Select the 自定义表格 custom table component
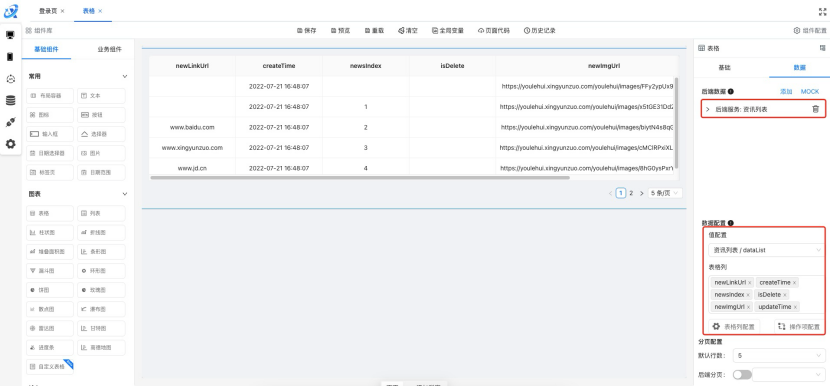830x386 pixels. pyautogui.click(x=50, y=366)
